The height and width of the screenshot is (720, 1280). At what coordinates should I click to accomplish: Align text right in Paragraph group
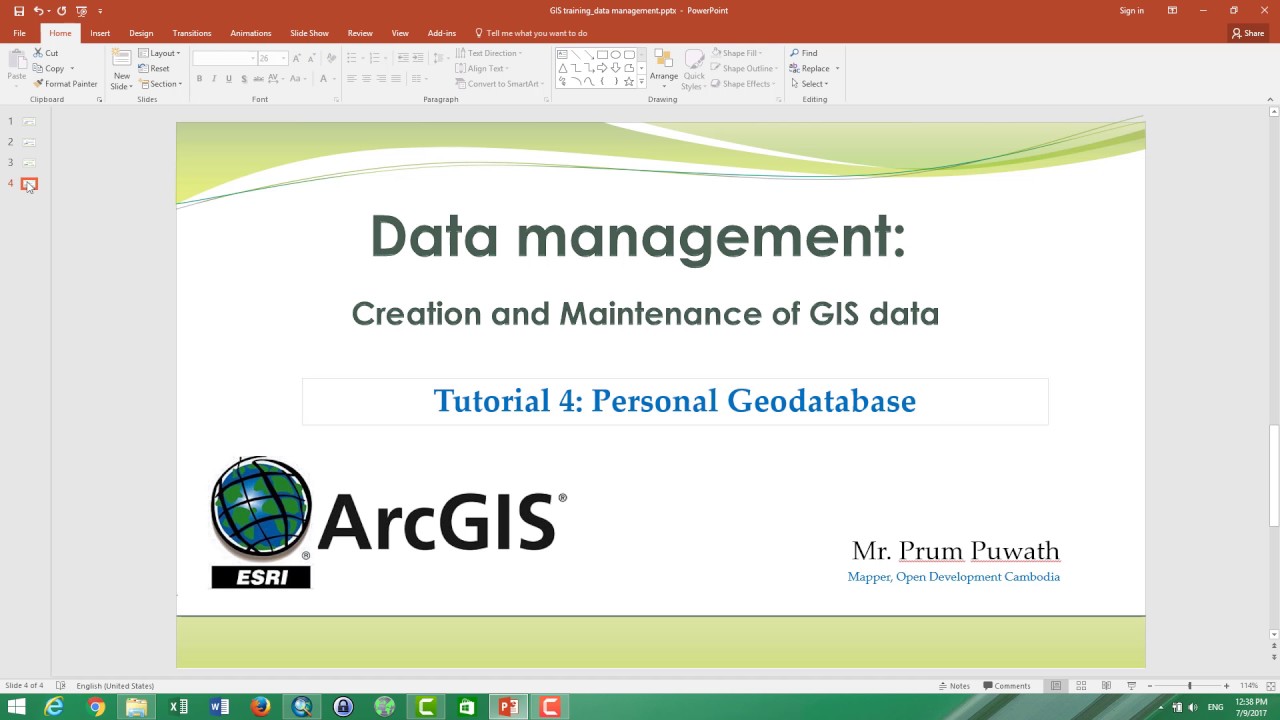381,79
